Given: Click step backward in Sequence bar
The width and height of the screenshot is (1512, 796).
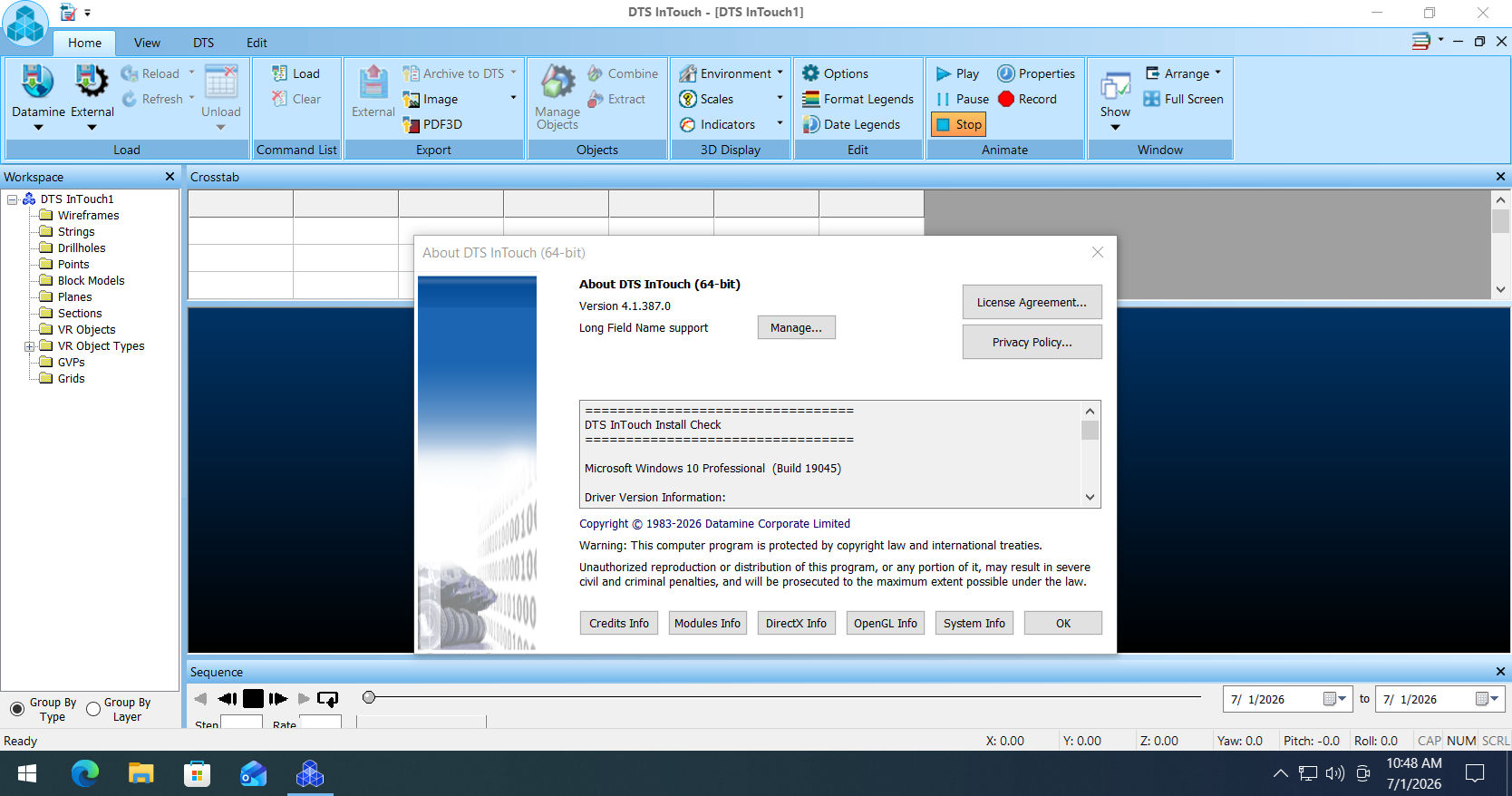Looking at the screenshot, I should click(x=227, y=698).
